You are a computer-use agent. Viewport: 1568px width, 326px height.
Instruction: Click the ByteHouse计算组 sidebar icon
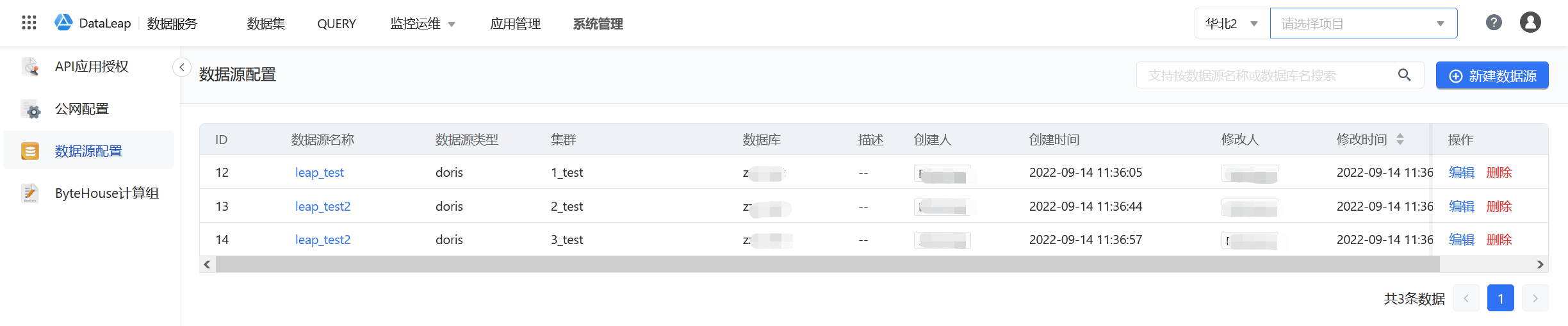click(x=30, y=193)
